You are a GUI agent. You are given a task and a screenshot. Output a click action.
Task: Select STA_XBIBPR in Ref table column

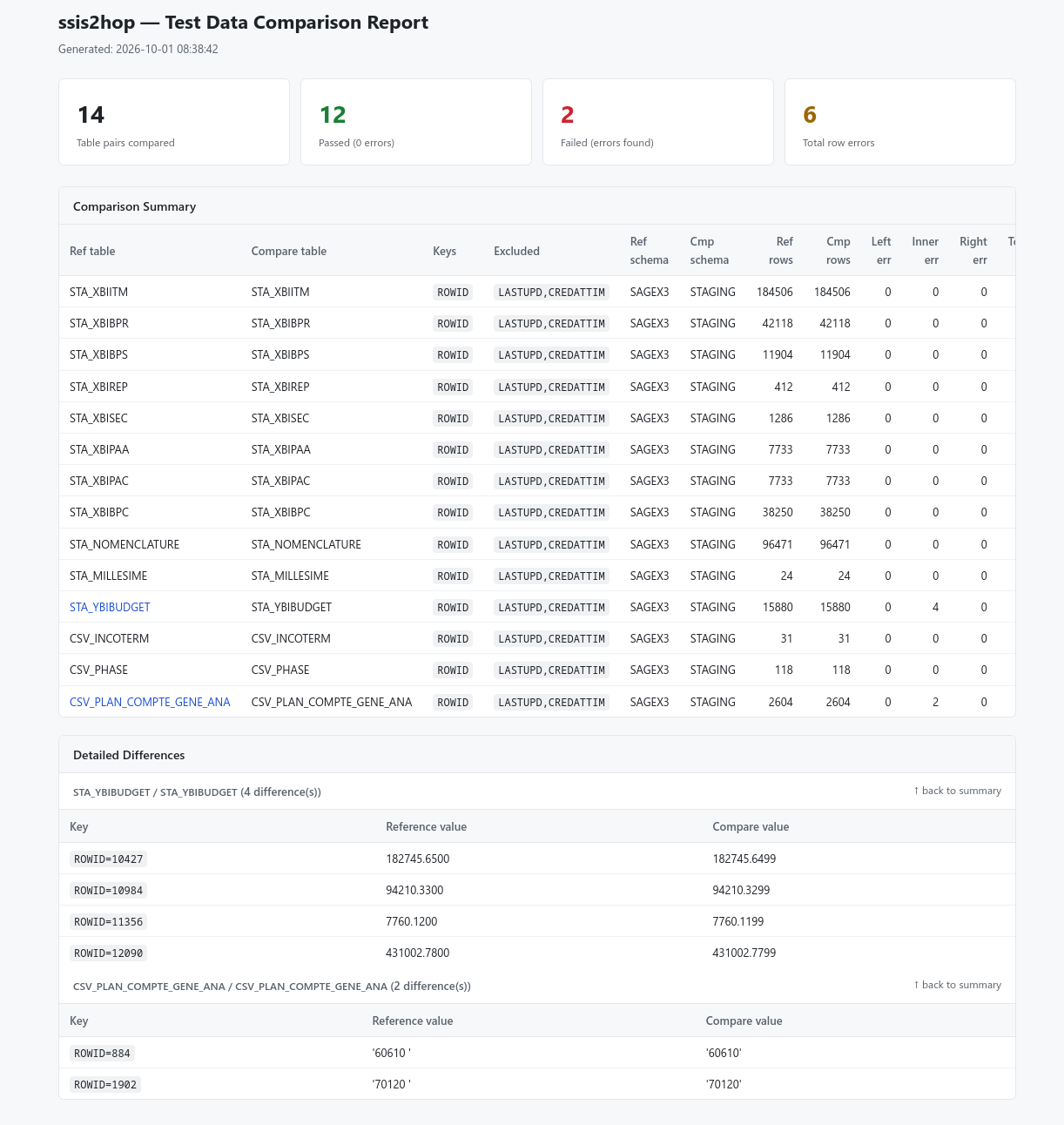[x=99, y=323]
